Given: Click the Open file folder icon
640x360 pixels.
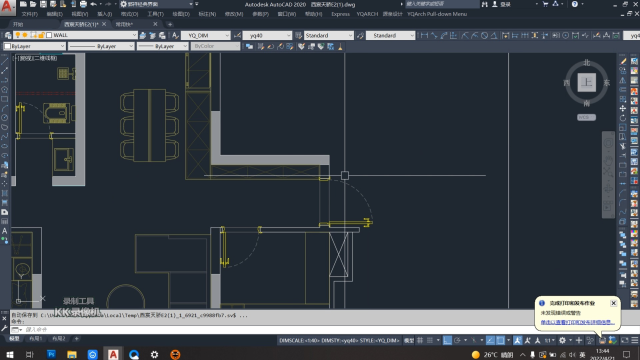Looking at the screenshot, I should 33,4.
